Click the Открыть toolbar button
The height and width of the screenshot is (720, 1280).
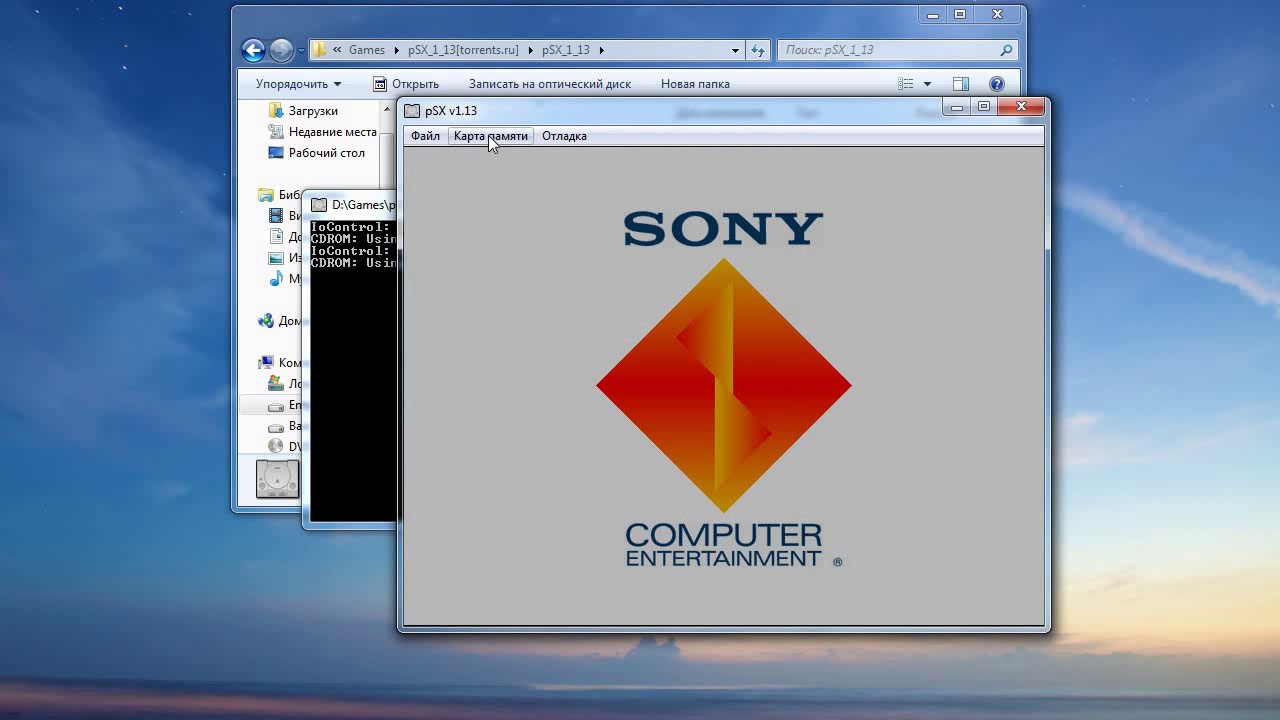click(x=406, y=84)
